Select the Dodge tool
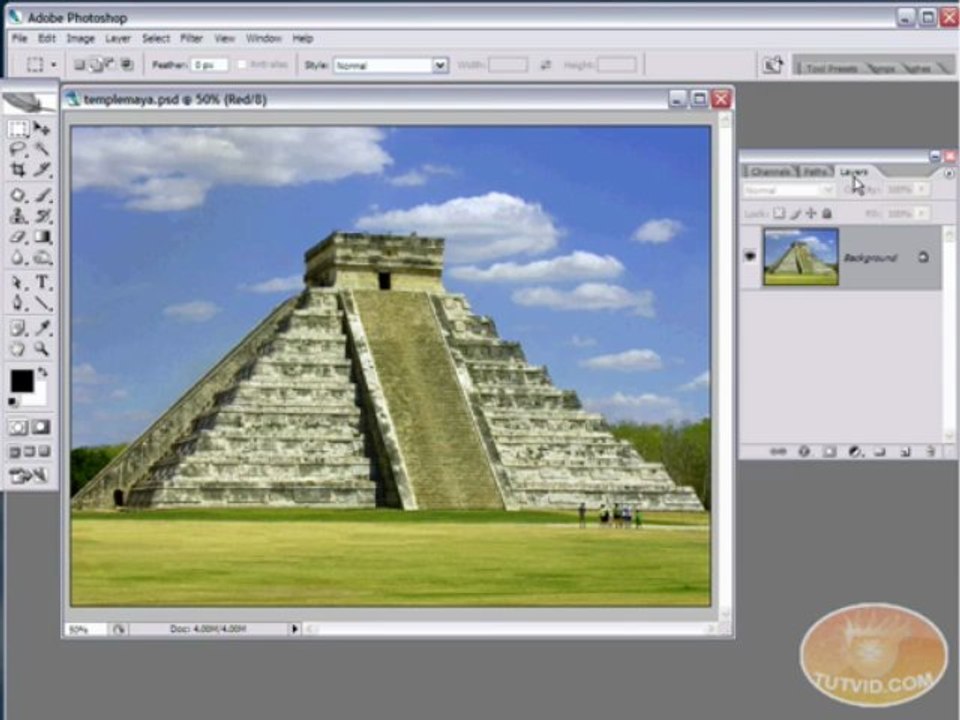The width and height of the screenshot is (960, 720). coord(42,258)
